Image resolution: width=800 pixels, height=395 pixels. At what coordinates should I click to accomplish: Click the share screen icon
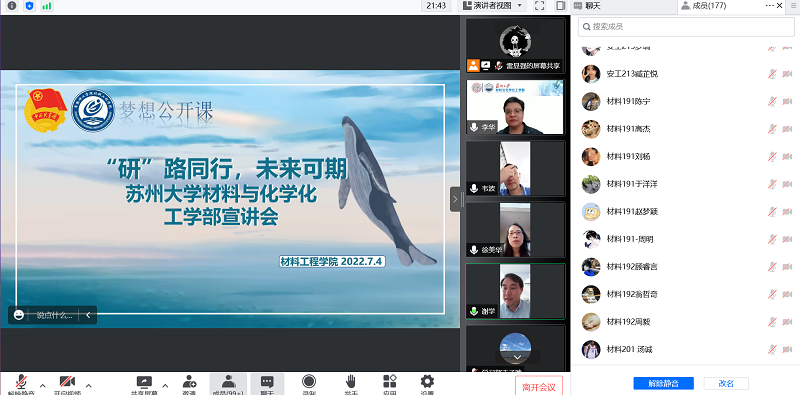(144, 381)
